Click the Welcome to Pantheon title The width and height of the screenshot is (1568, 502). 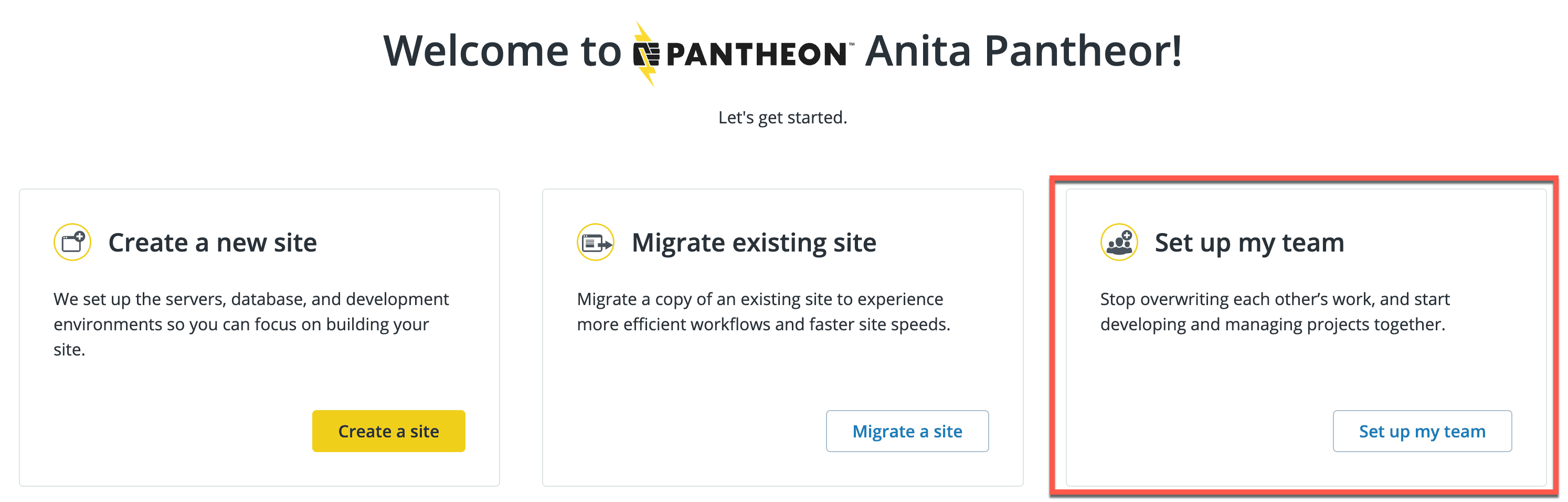500,52
